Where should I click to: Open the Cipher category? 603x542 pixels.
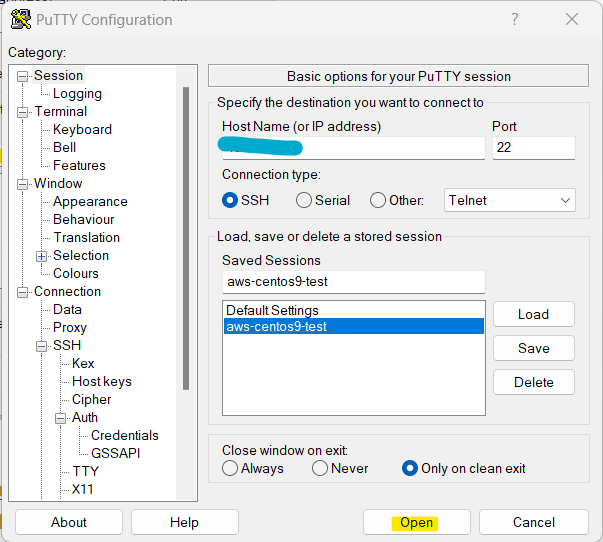[92, 400]
